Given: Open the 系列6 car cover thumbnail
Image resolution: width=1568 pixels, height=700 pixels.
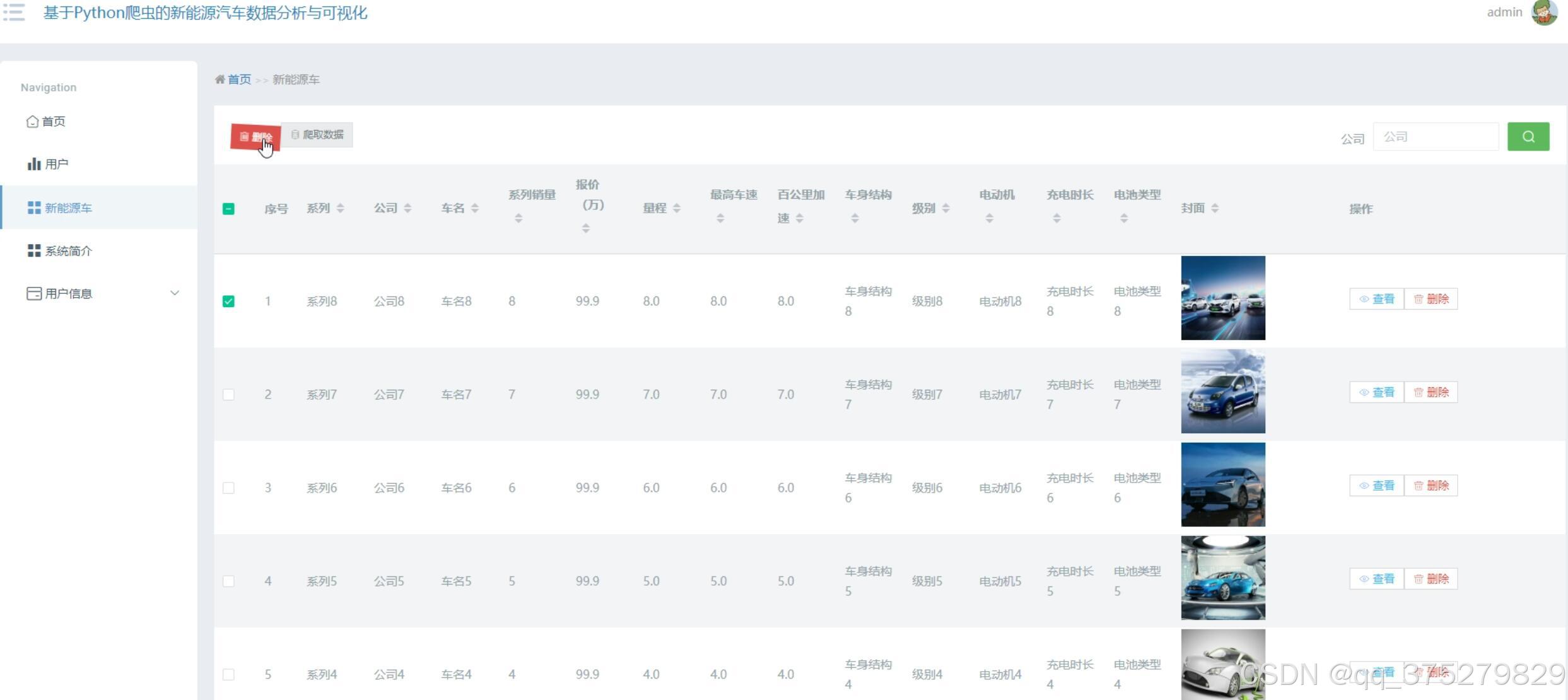Looking at the screenshot, I should point(1222,484).
